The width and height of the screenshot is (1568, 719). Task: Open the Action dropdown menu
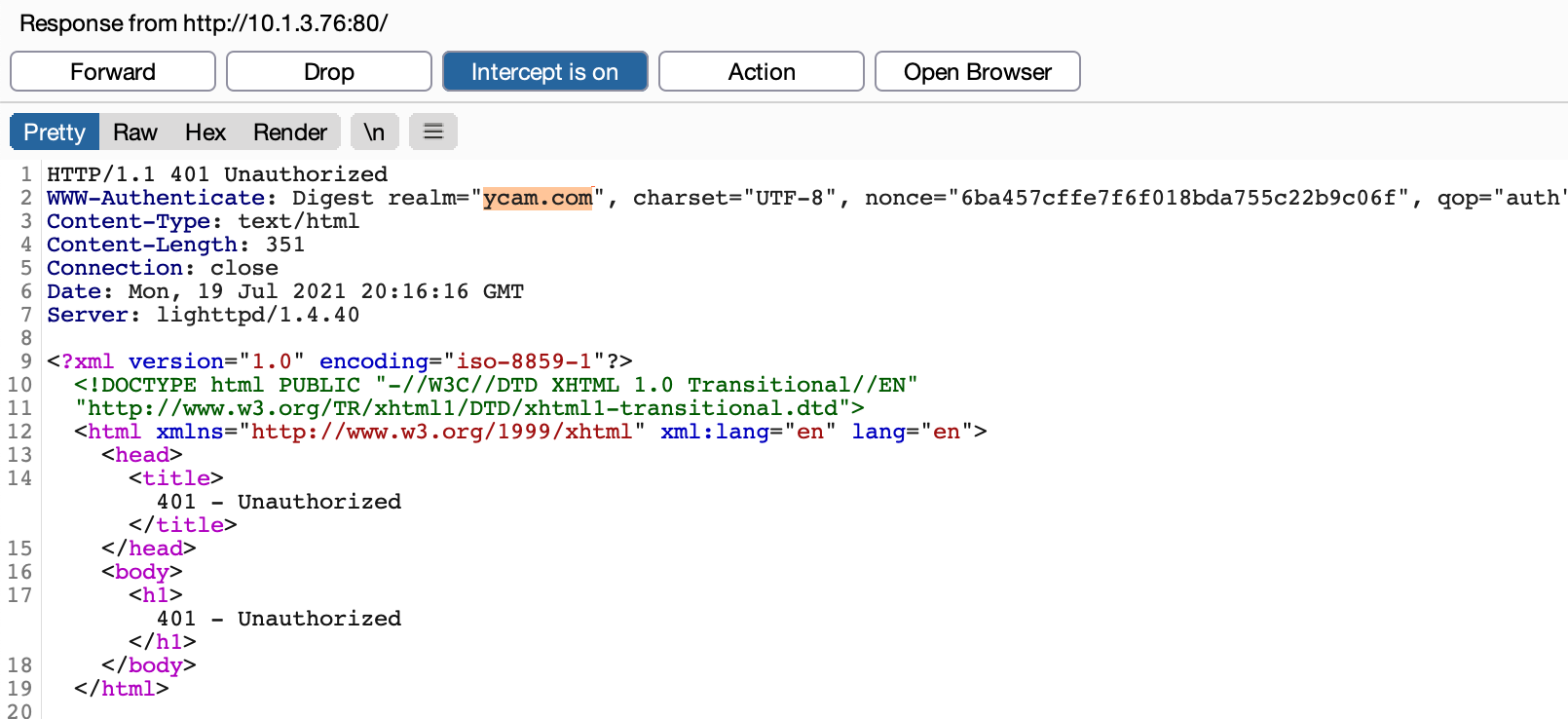(x=762, y=71)
